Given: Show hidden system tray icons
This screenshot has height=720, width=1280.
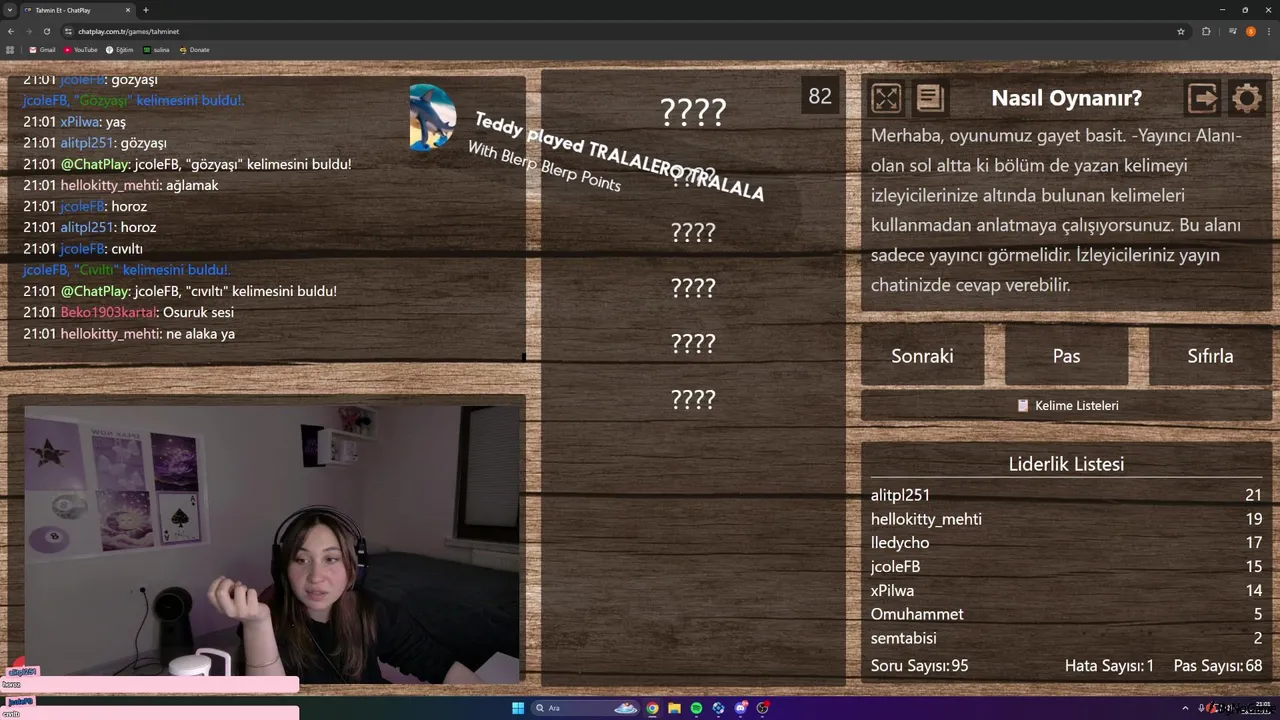Looking at the screenshot, I should click(1187, 708).
